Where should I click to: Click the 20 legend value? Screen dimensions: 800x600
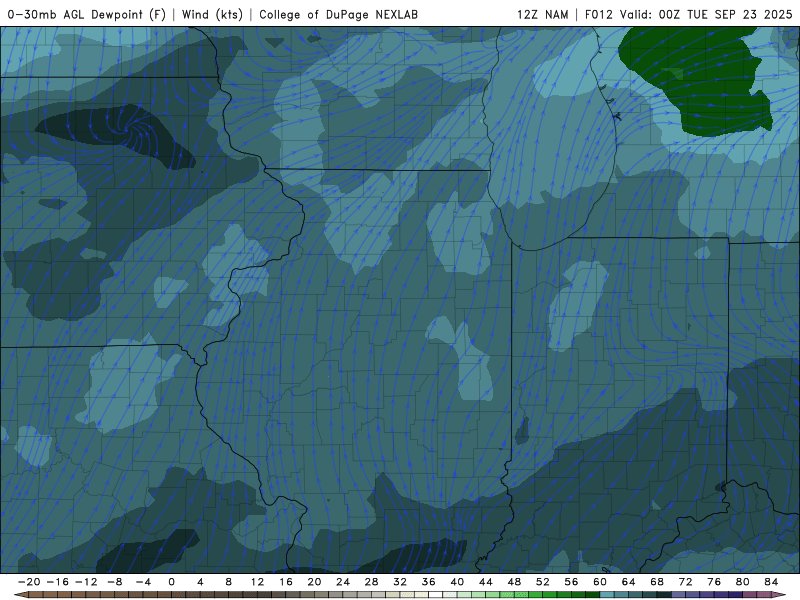[314, 582]
